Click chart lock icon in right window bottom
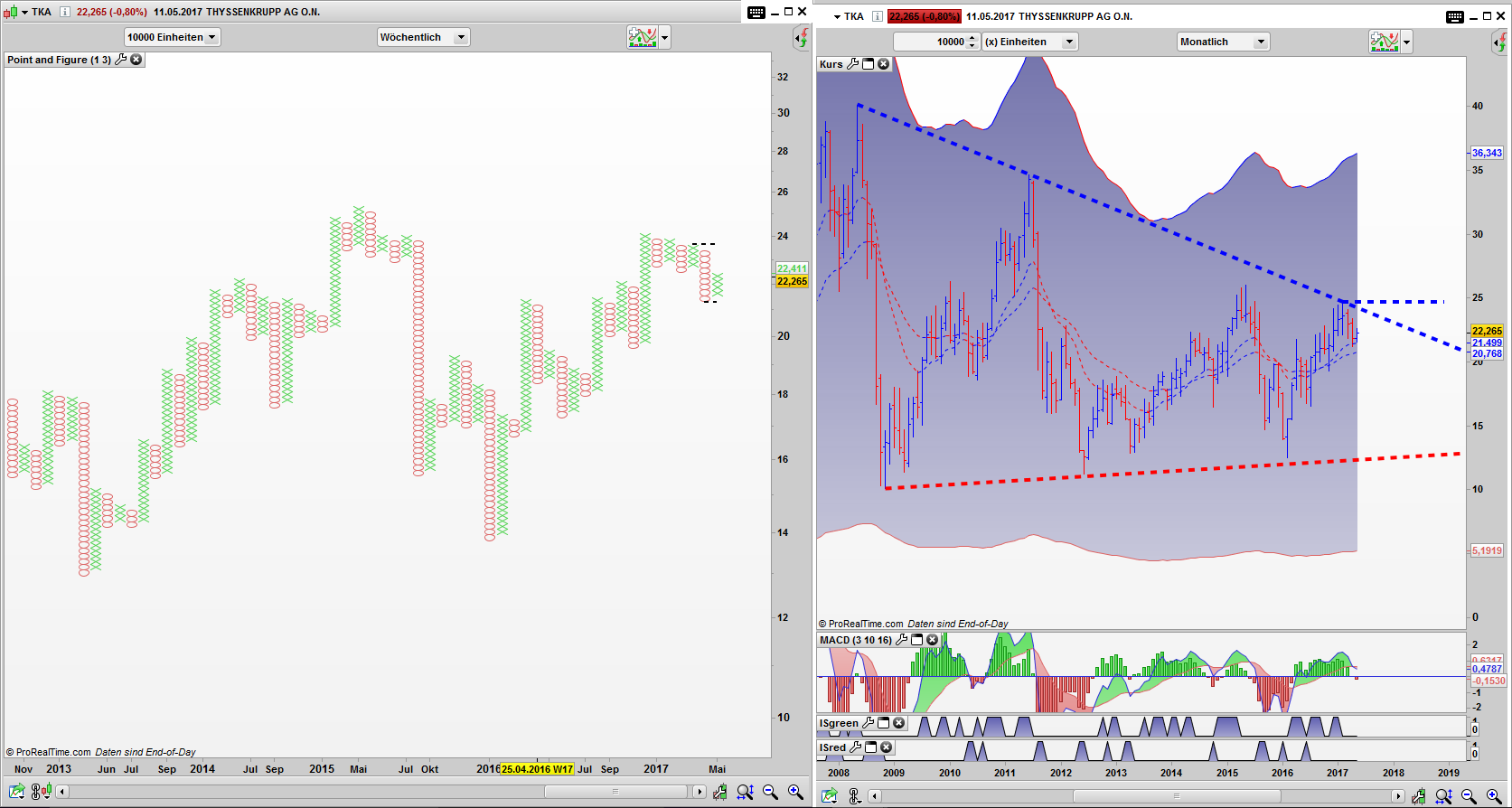This screenshot has width=1512, height=808. pos(1419,796)
